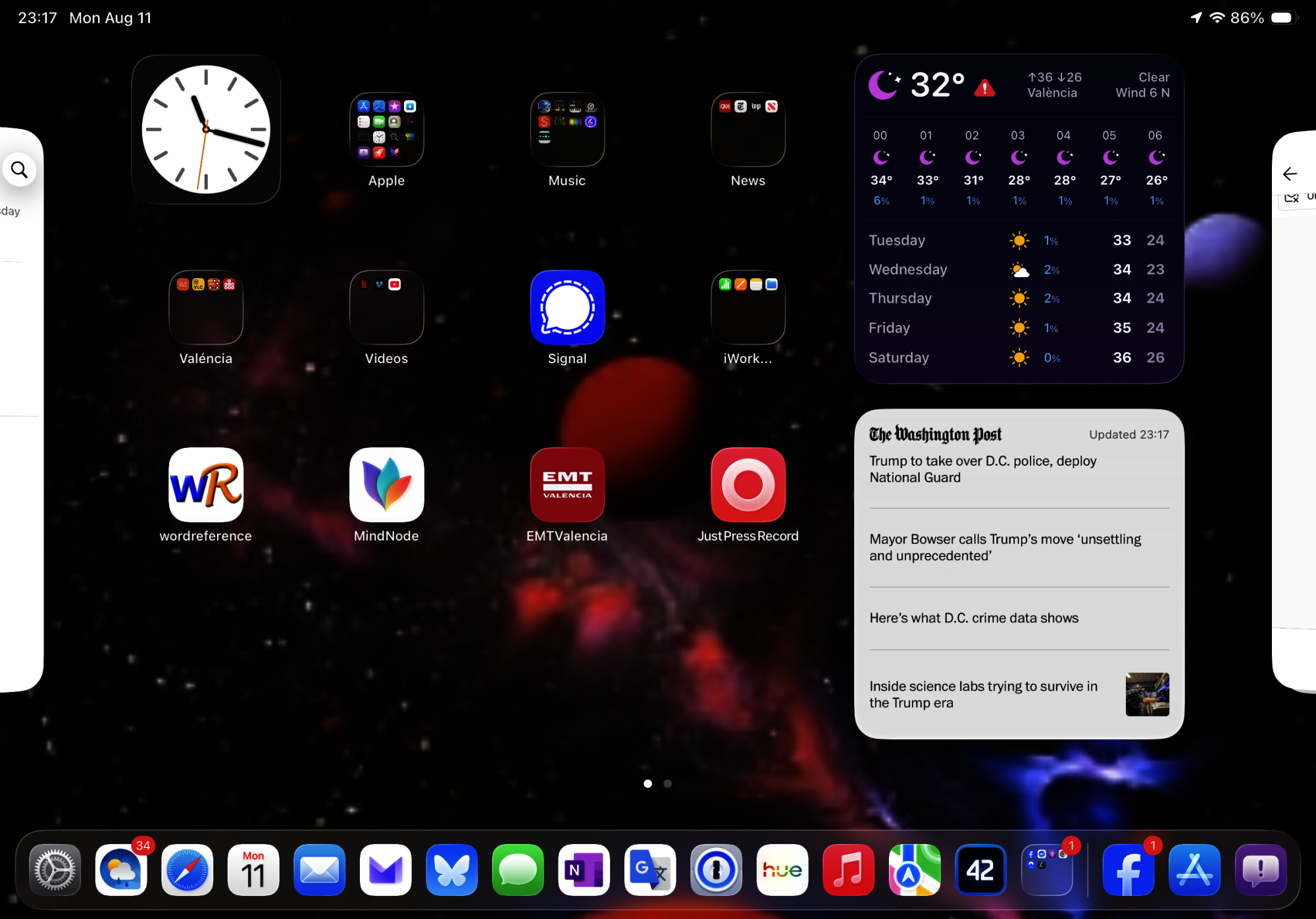This screenshot has height=919, width=1316.
Task: Open the wordreference app
Action: pos(206,485)
